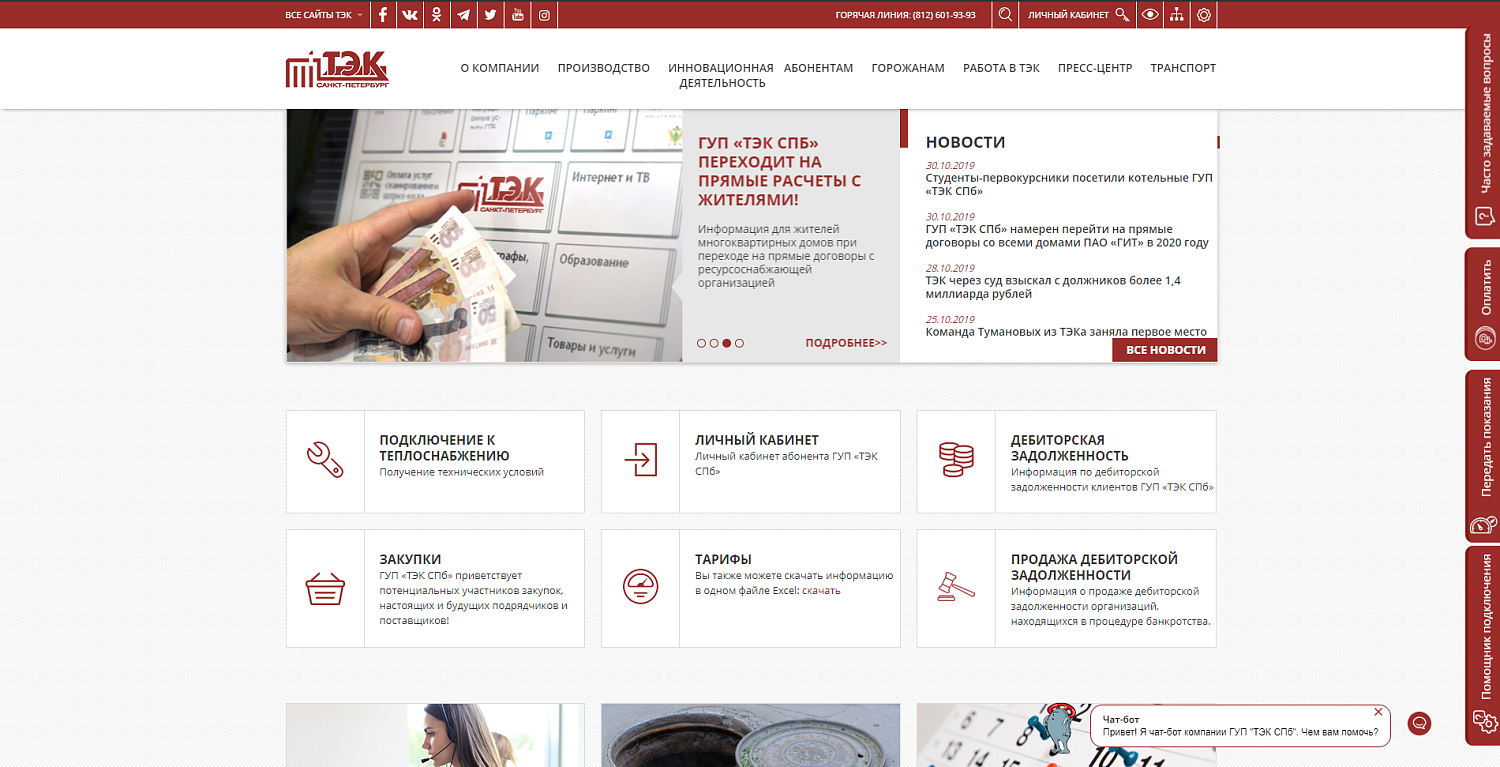
Task: Open the Абонентам menu
Action: (818, 68)
